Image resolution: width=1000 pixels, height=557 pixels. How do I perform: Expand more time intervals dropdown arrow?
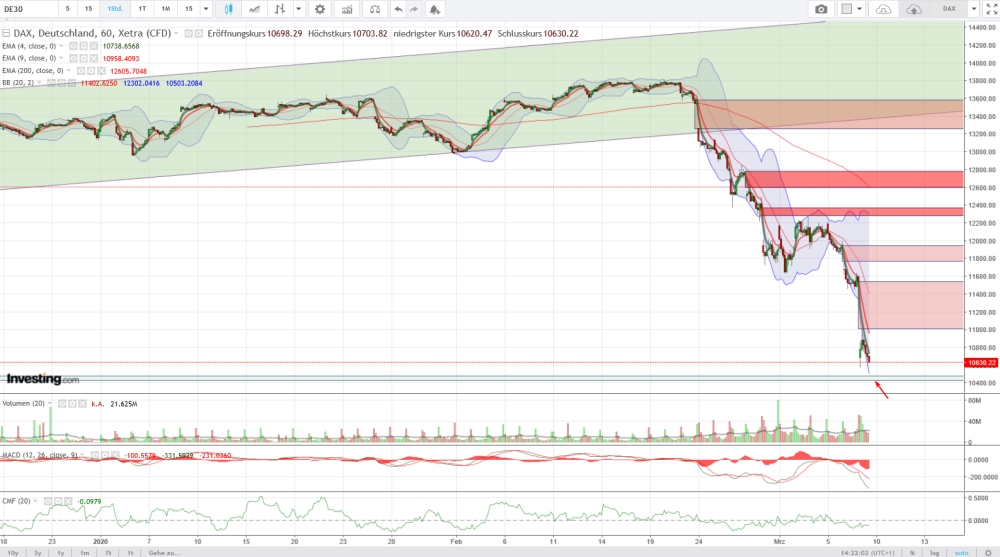point(205,9)
